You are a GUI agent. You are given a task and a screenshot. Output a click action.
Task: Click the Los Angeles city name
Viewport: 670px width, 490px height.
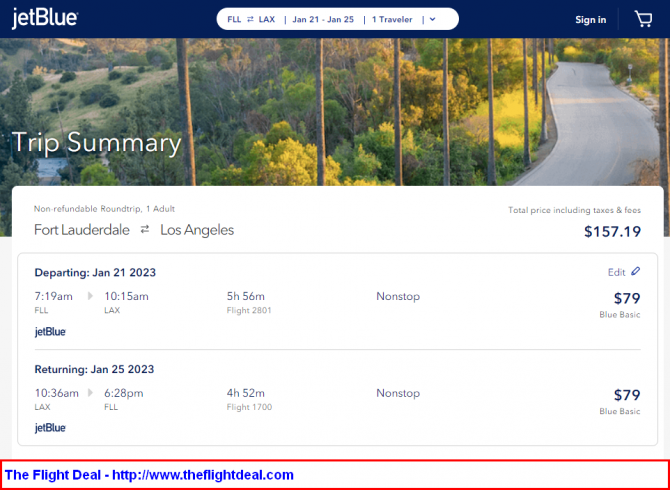point(197,230)
